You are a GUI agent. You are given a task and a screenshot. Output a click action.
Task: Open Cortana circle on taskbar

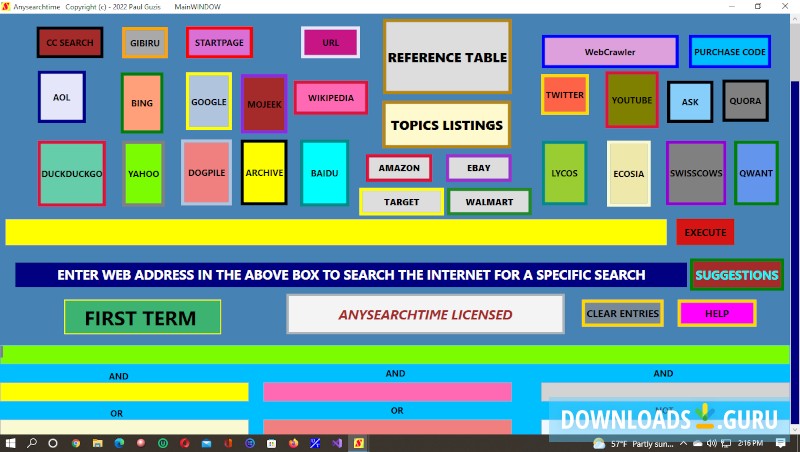(x=53, y=443)
